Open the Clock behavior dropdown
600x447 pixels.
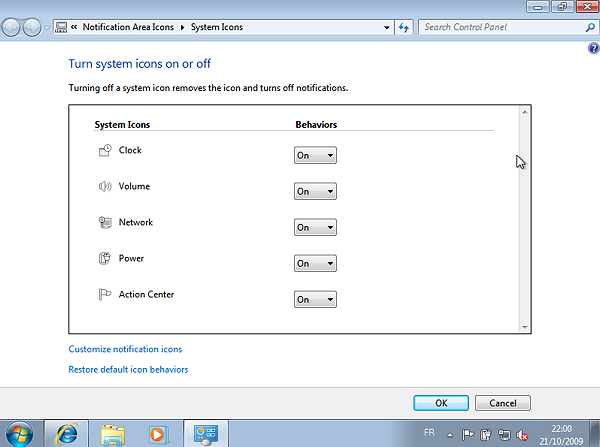315,155
